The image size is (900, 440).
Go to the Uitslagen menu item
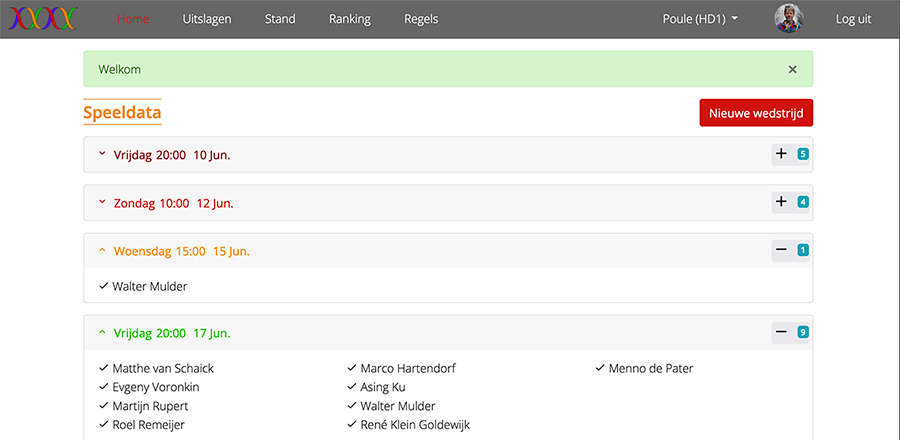click(207, 19)
